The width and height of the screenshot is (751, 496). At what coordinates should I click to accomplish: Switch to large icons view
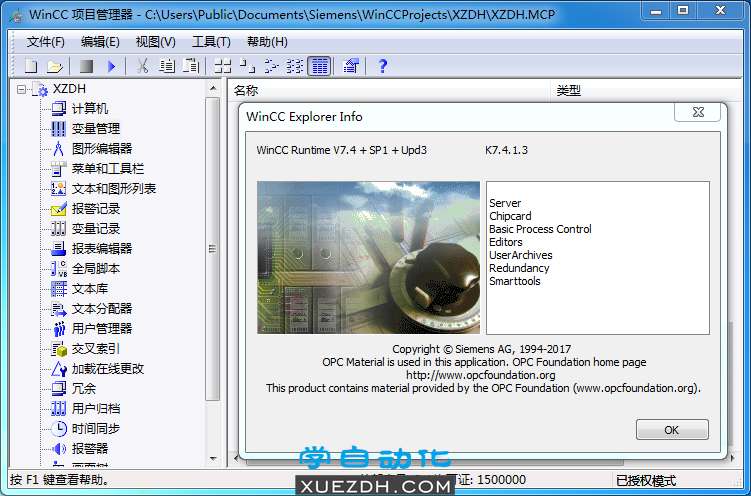pyautogui.click(x=223, y=66)
